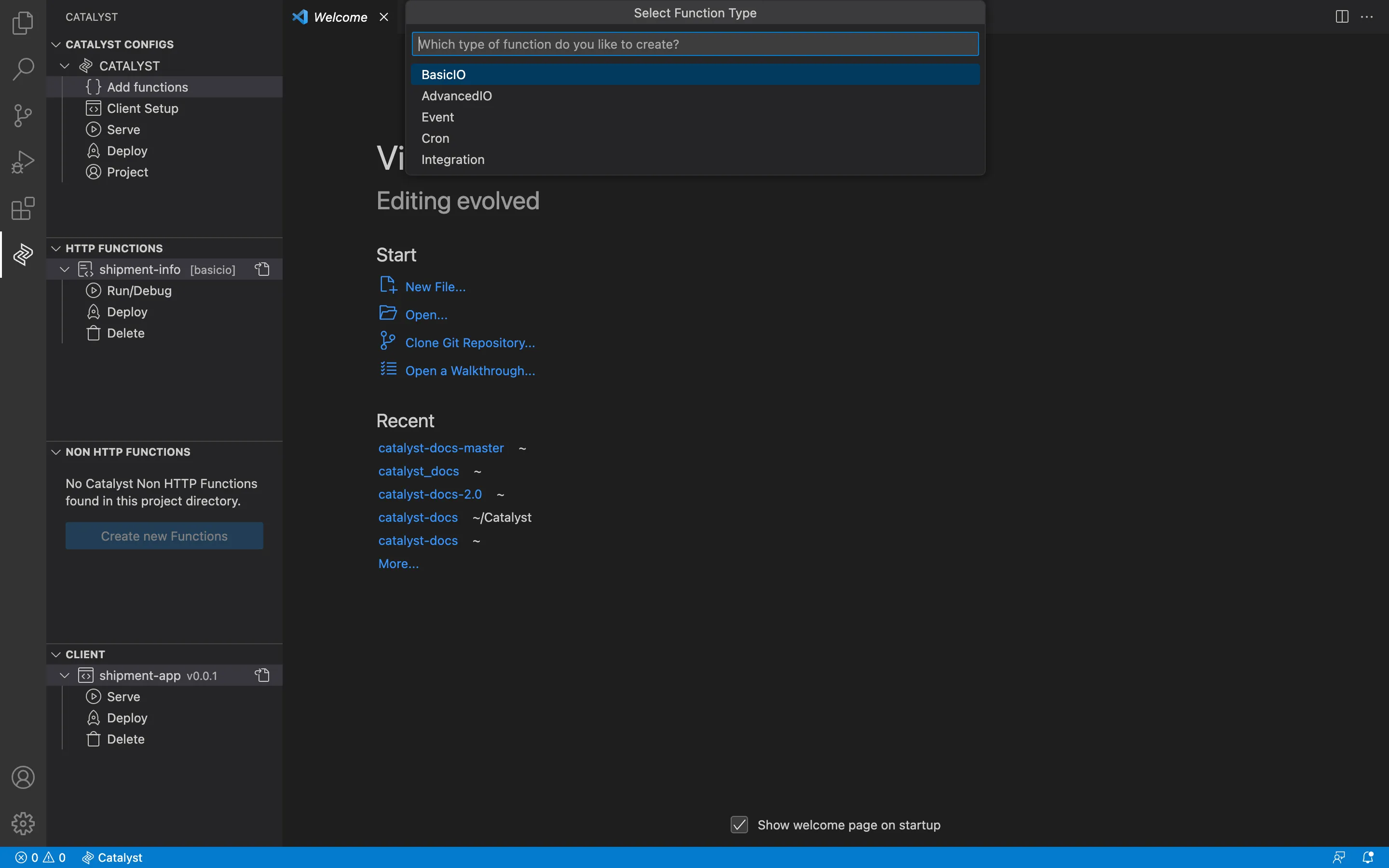1389x868 pixels.
Task: Collapse the Client section
Action: (55, 654)
